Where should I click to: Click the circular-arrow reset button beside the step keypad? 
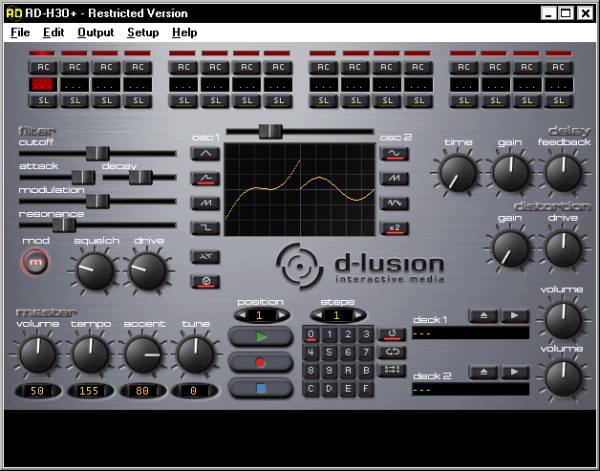tap(391, 334)
